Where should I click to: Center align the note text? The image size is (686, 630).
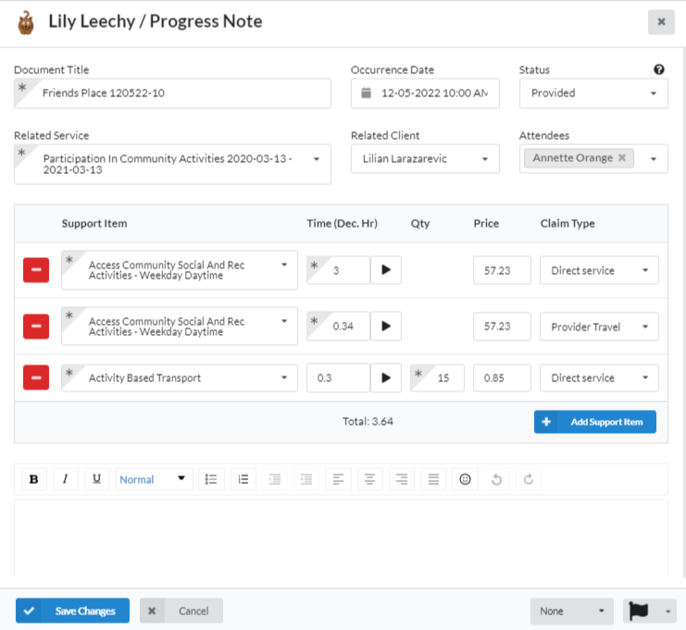click(370, 479)
